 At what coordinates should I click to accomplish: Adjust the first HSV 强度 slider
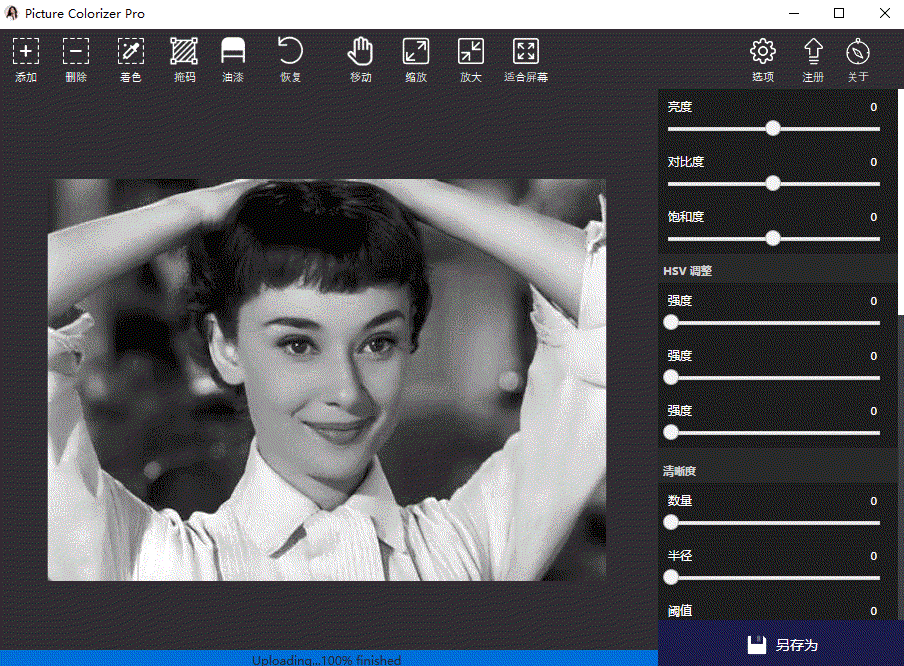[670, 322]
